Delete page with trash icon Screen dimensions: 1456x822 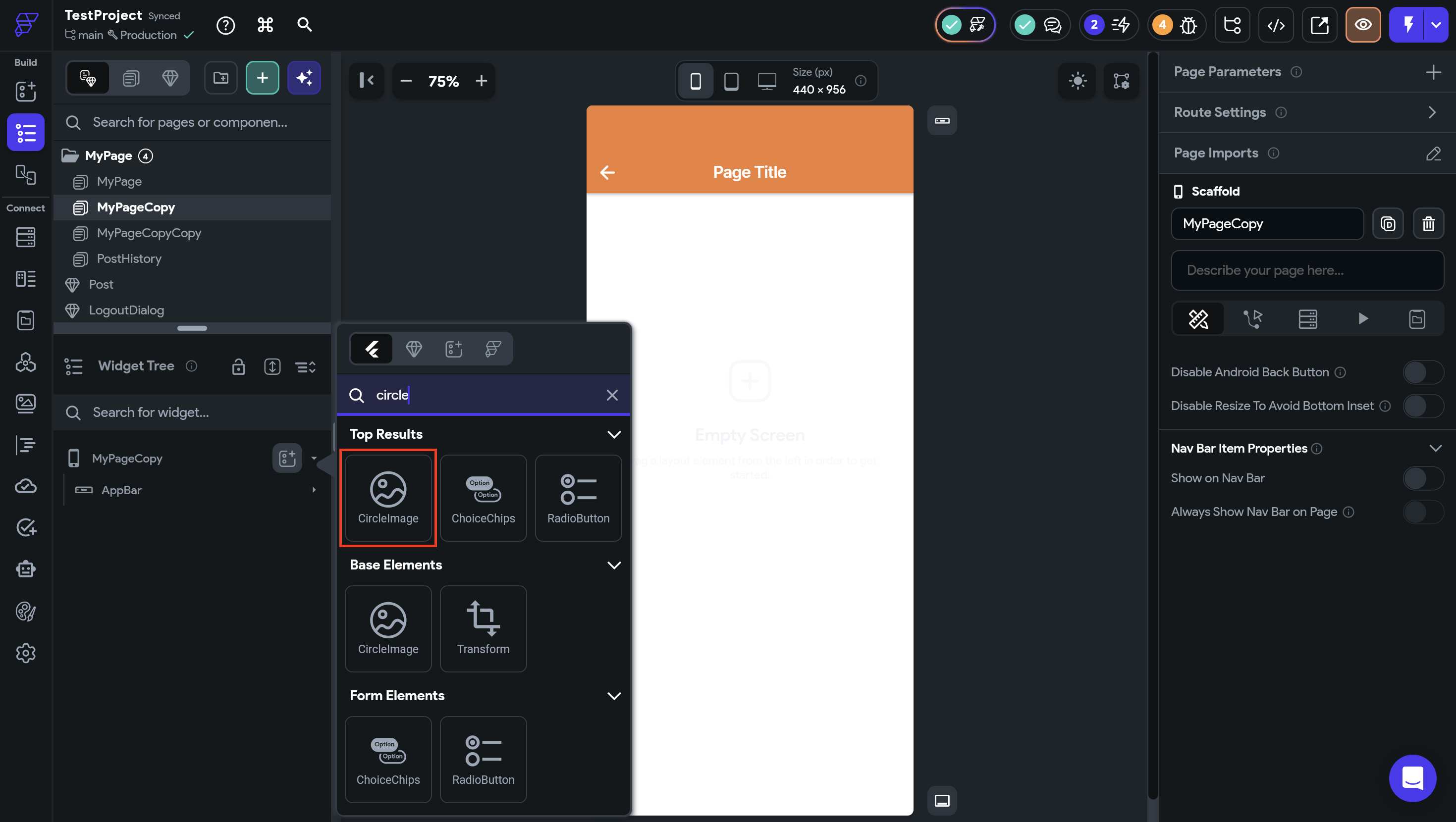[1428, 224]
